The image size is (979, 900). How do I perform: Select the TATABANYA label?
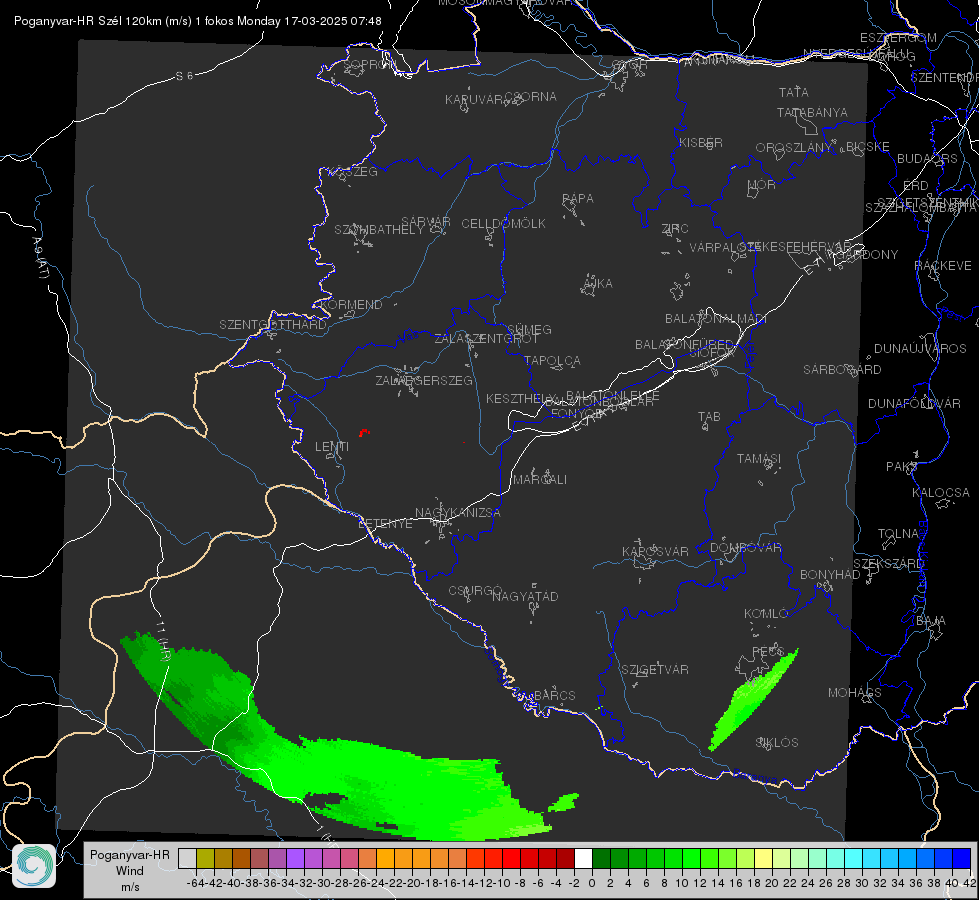812,112
